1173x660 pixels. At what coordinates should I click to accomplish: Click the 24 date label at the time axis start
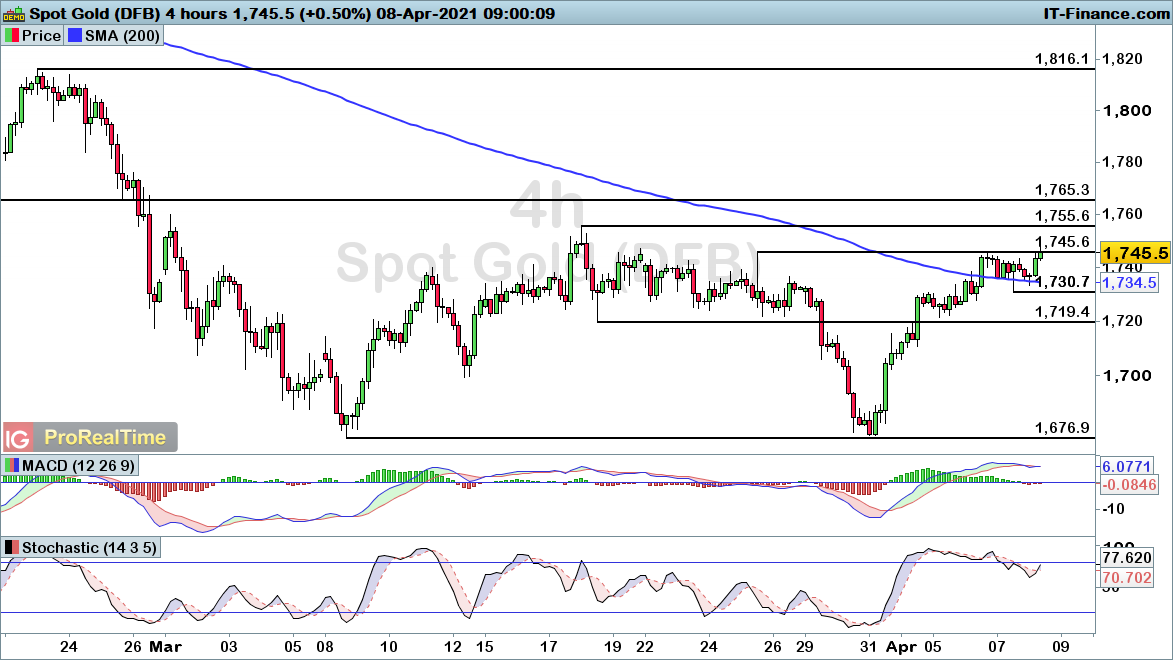click(x=68, y=647)
